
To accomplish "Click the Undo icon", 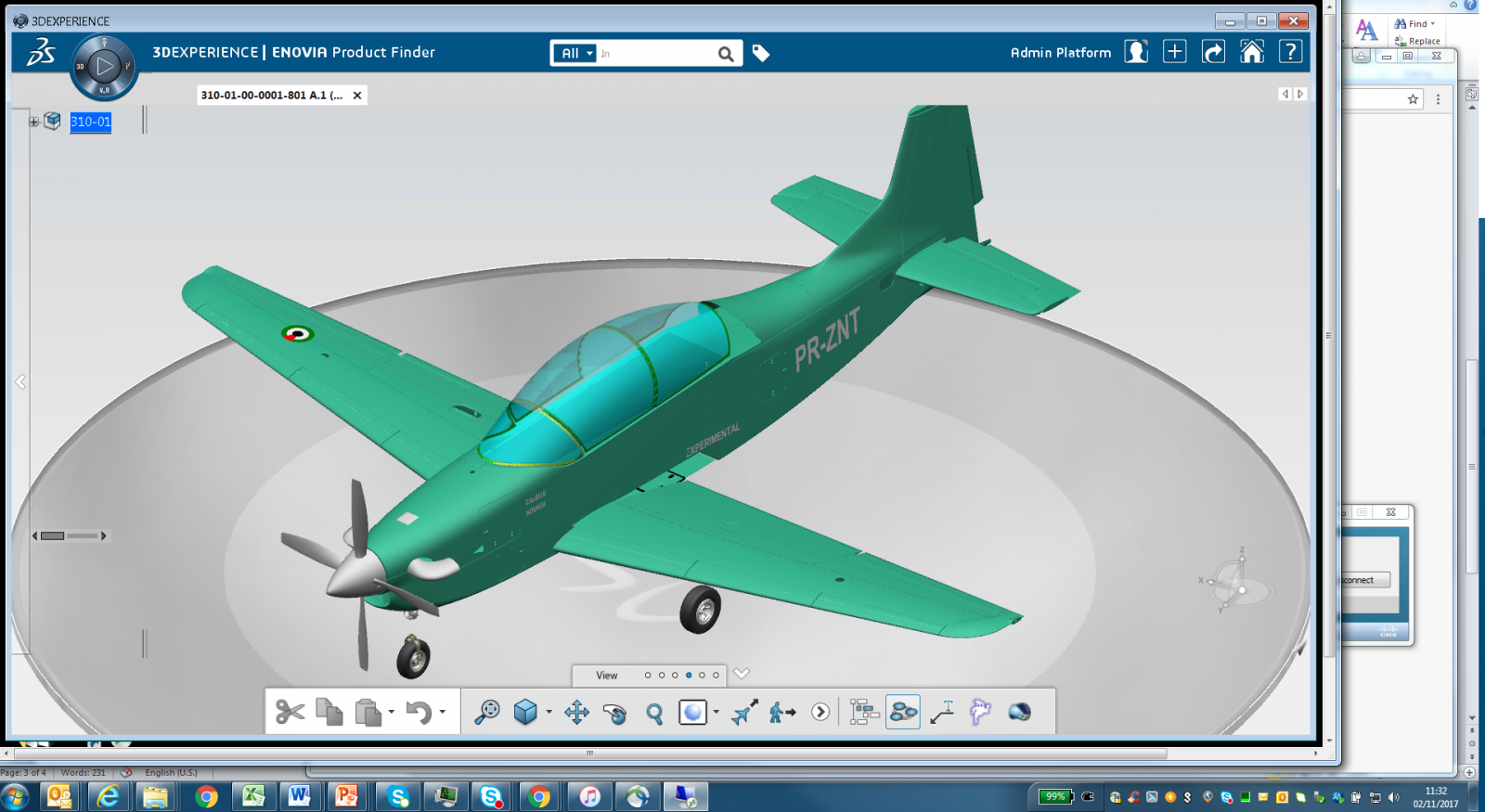I will tap(419, 712).
